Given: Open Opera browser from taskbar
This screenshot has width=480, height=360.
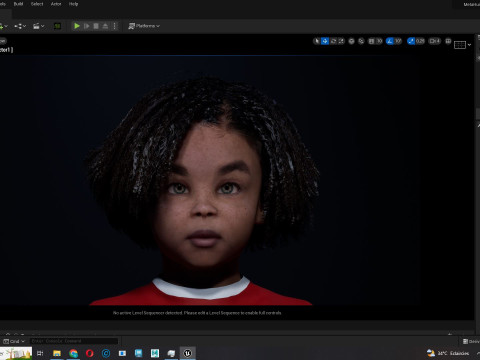Looking at the screenshot, I should coord(90,353).
